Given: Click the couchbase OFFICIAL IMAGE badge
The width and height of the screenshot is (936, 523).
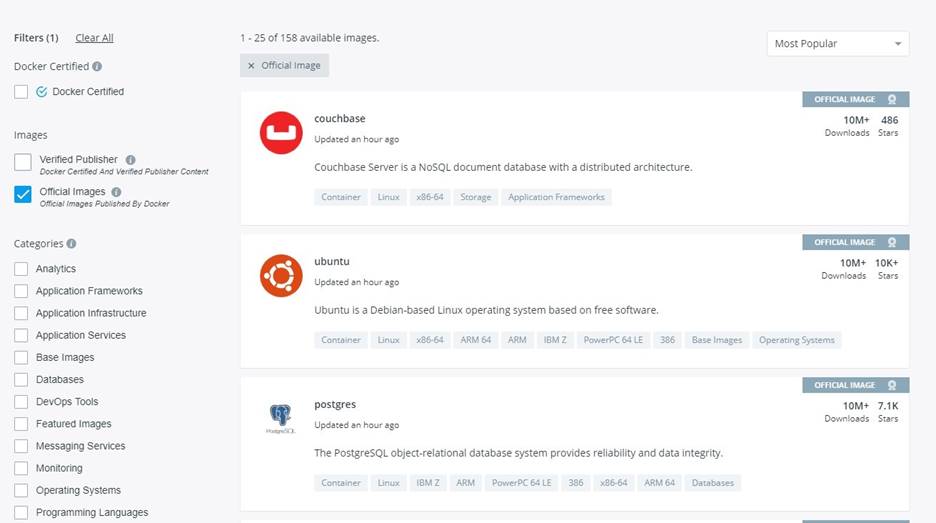Looking at the screenshot, I should pyautogui.click(x=855, y=100).
